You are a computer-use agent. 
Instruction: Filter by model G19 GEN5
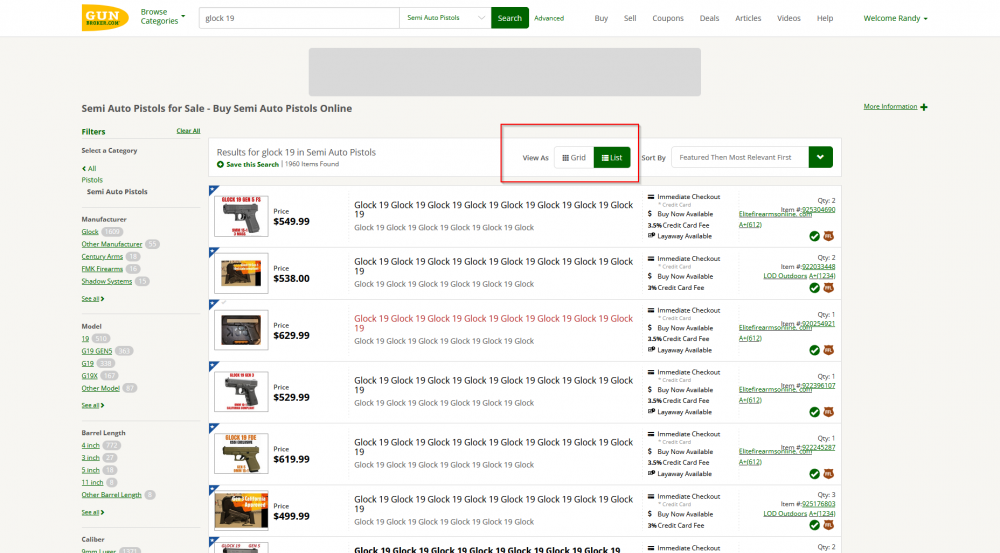[x=96, y=351]
